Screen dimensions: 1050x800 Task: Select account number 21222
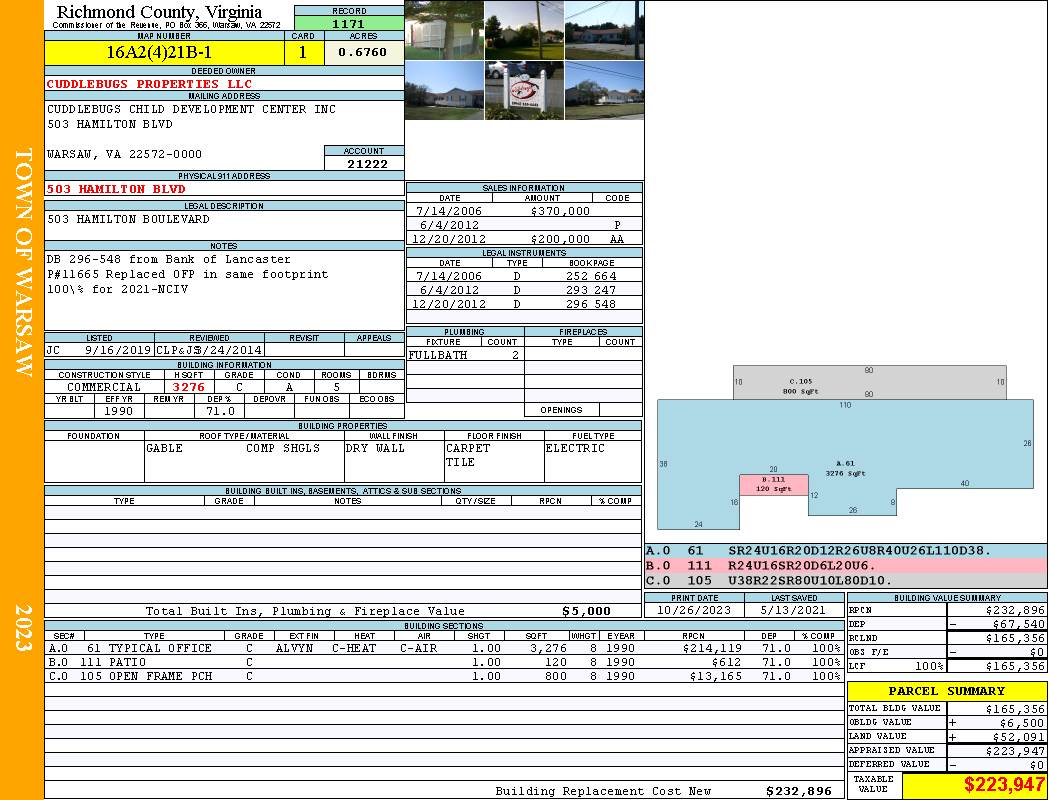pos(367,163)
